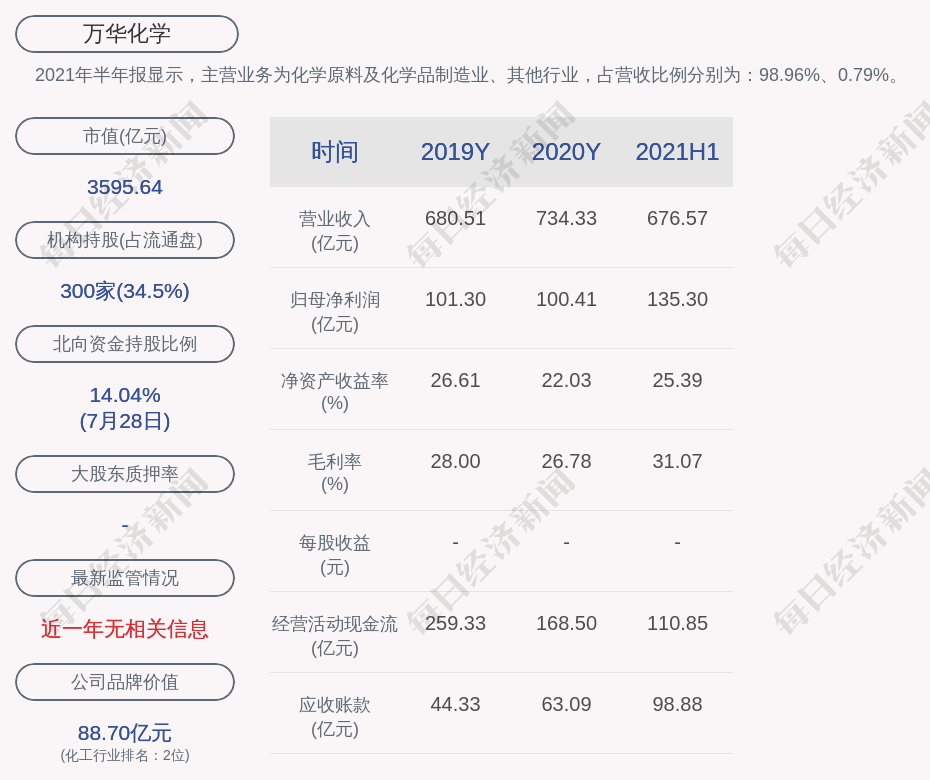The image size is (930, 780).
Task: Click the 净资产收益率(%) row label
Action: pos(335,392)
